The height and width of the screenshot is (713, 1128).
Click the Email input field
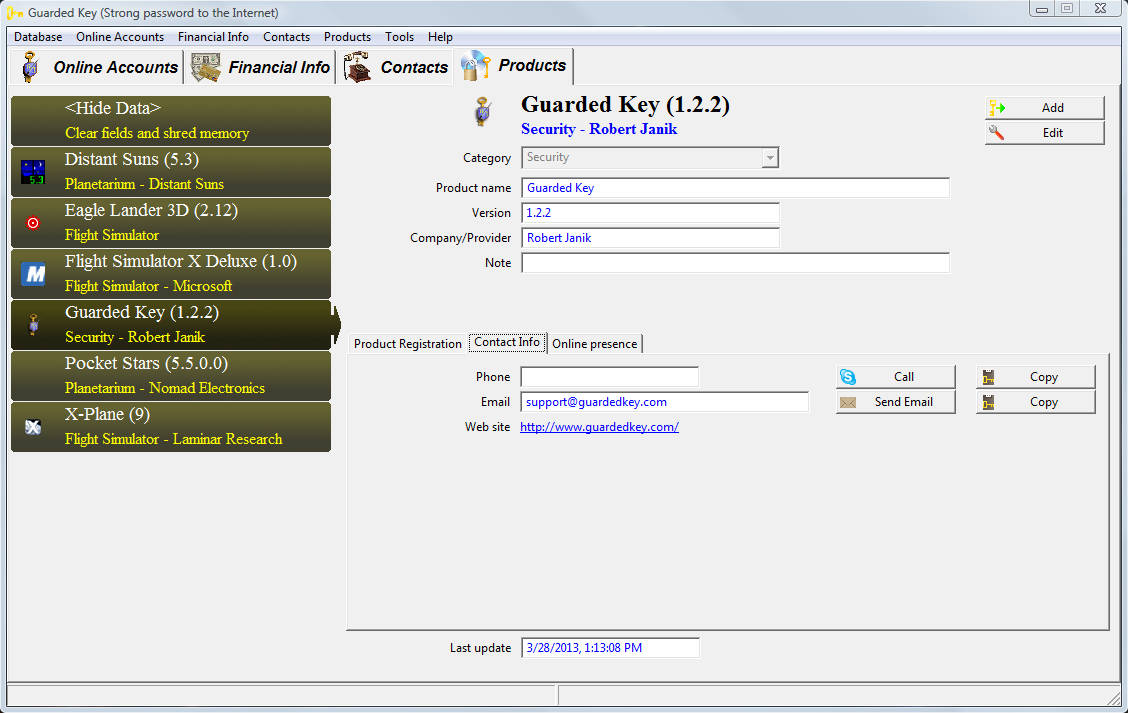pyautogui.click(x=665, y=402)
